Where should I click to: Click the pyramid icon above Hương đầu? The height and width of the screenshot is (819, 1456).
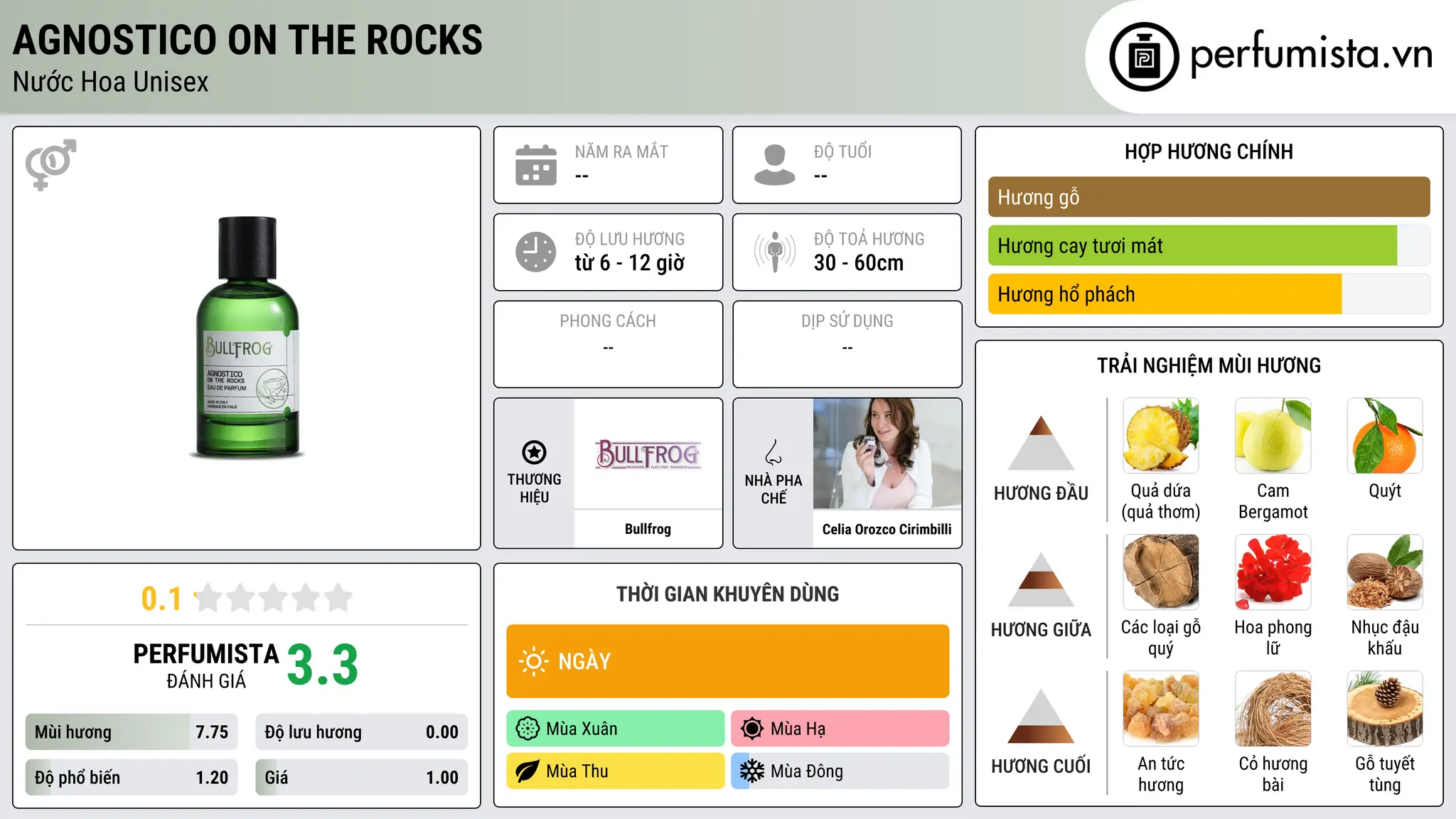1041,443
